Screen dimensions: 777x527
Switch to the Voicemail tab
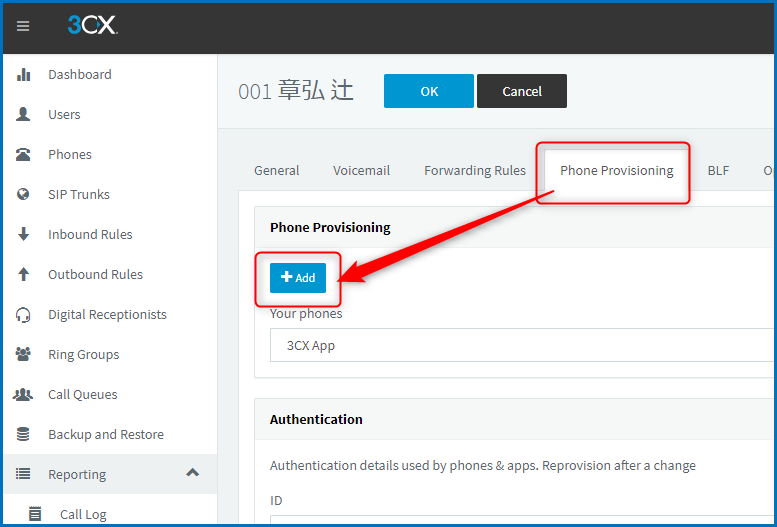pos(361,171)
